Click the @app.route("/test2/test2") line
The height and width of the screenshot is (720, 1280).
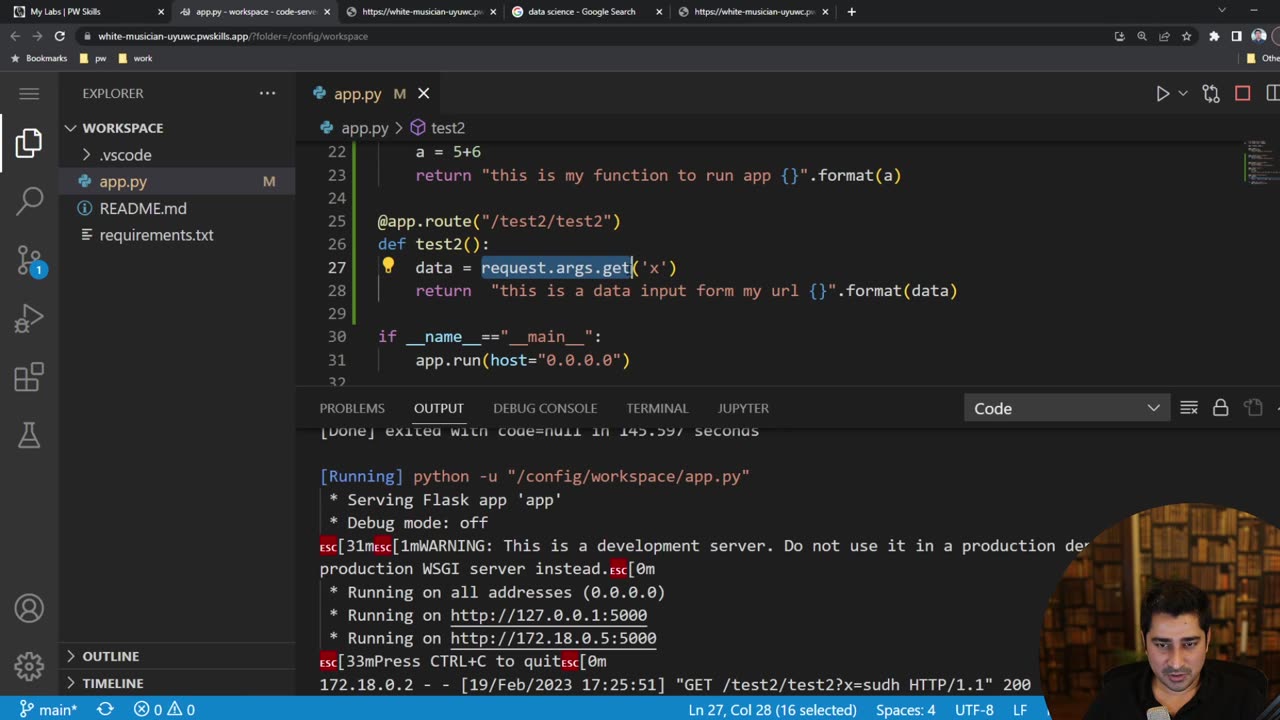tap(499, 221)
